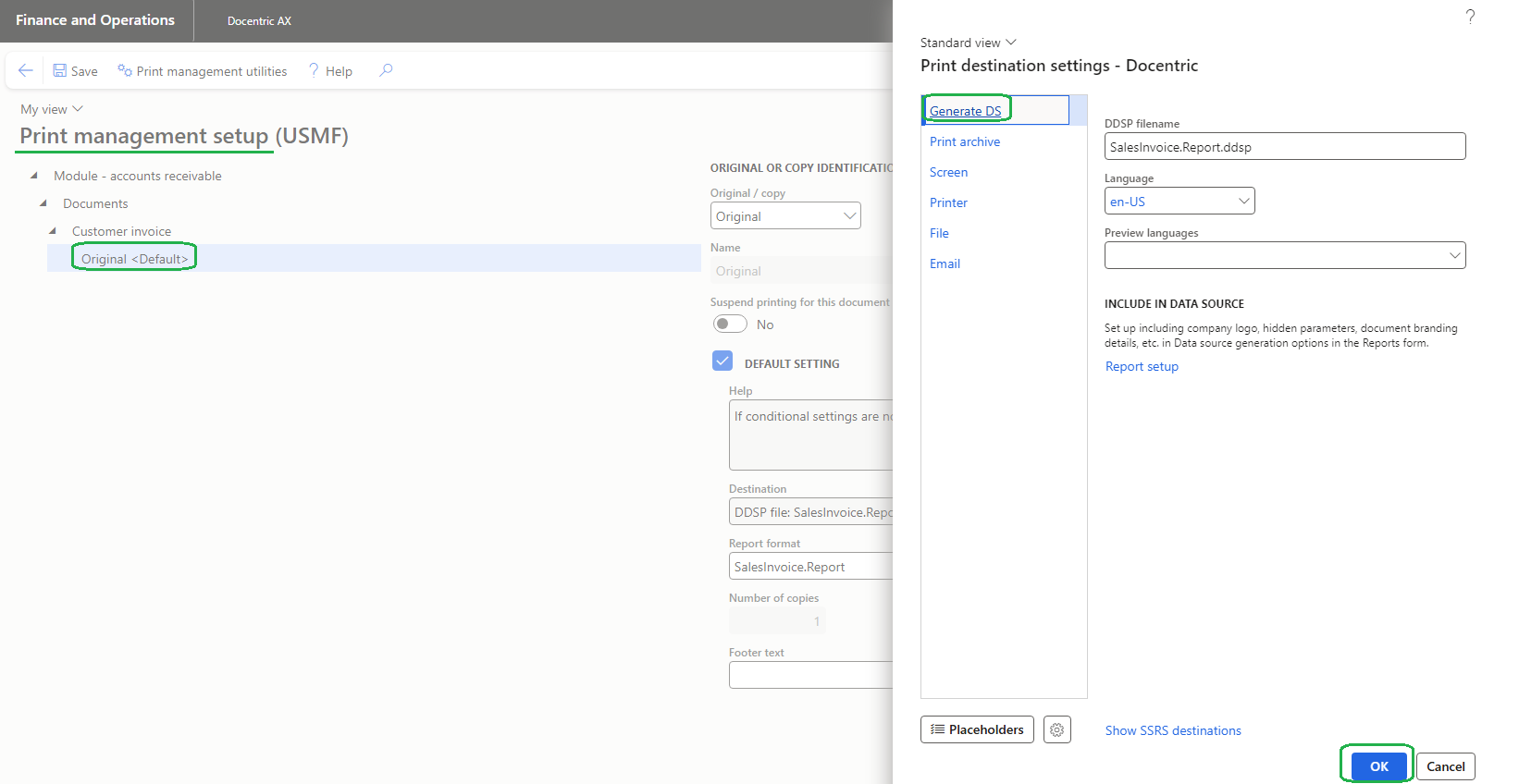Viewport: 1519px width, 784px height.
Task: Click the Footer text field
Action: pos(810,675)
